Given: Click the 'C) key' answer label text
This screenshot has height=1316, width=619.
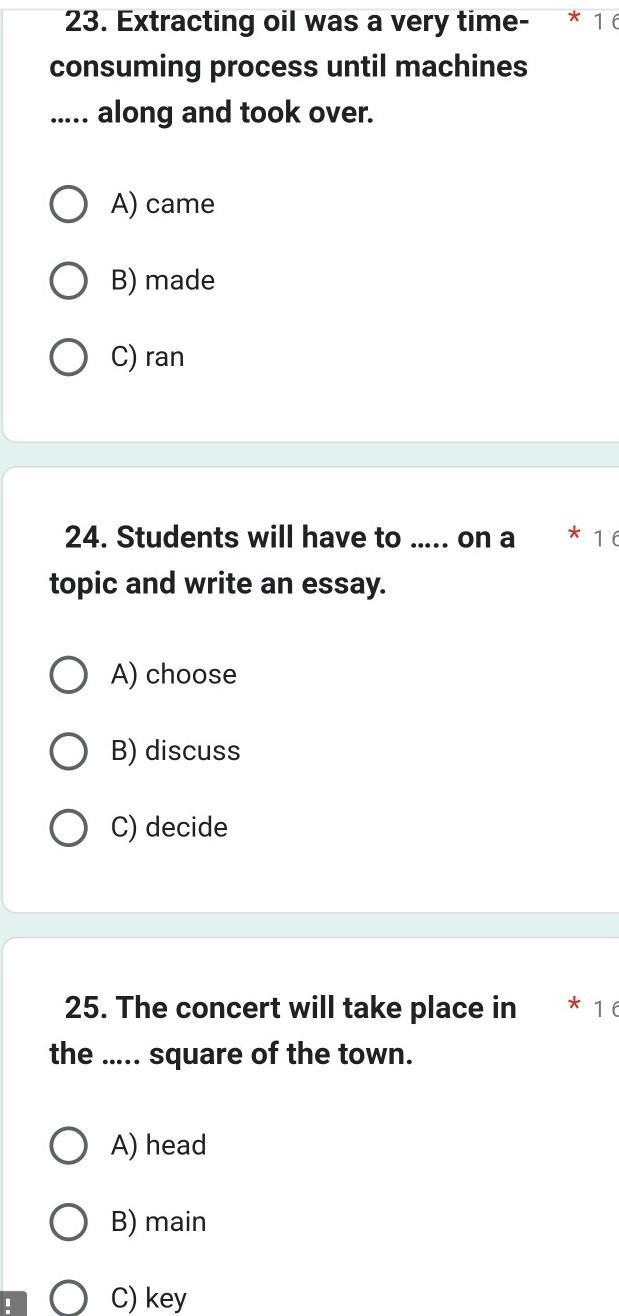Looking at the screenshot, I should [149, 1299].
